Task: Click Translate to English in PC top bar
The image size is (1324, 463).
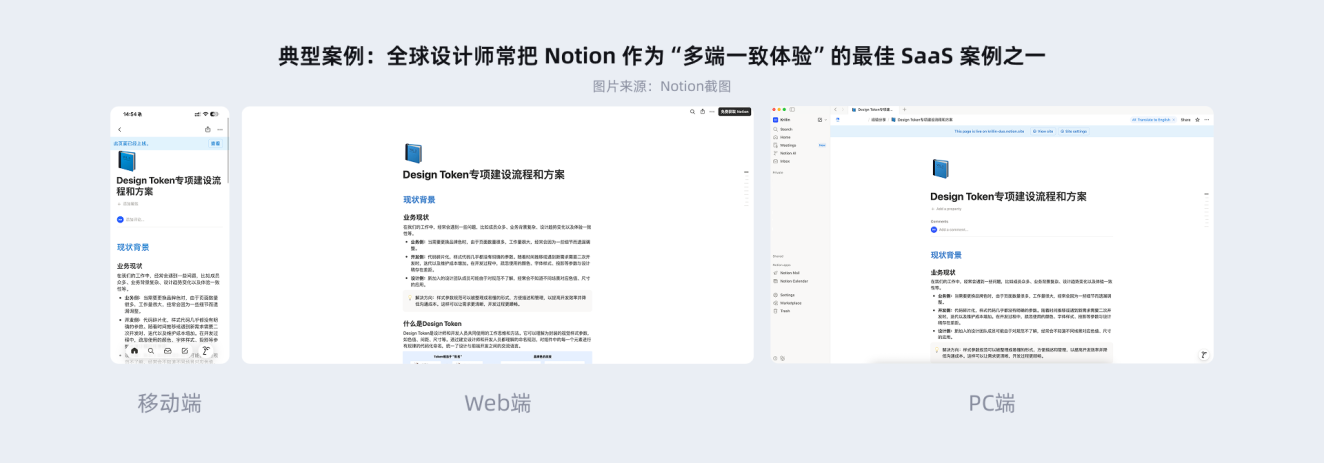Action: pos(1150,119)
